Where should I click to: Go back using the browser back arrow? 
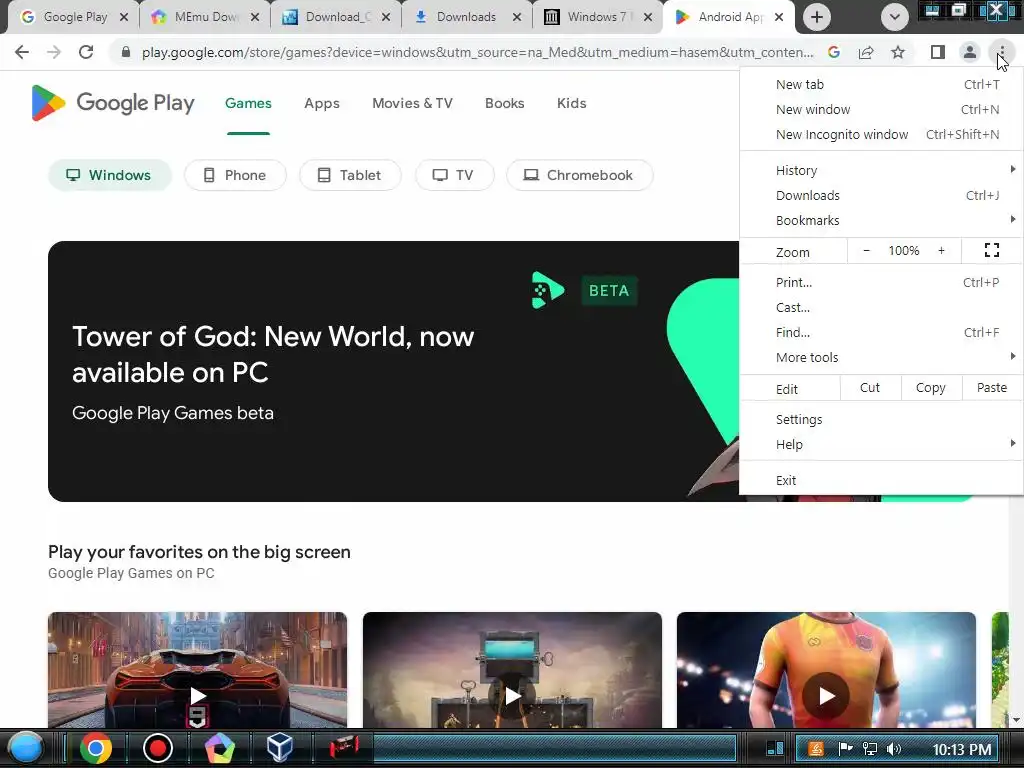tap(22, 52)
